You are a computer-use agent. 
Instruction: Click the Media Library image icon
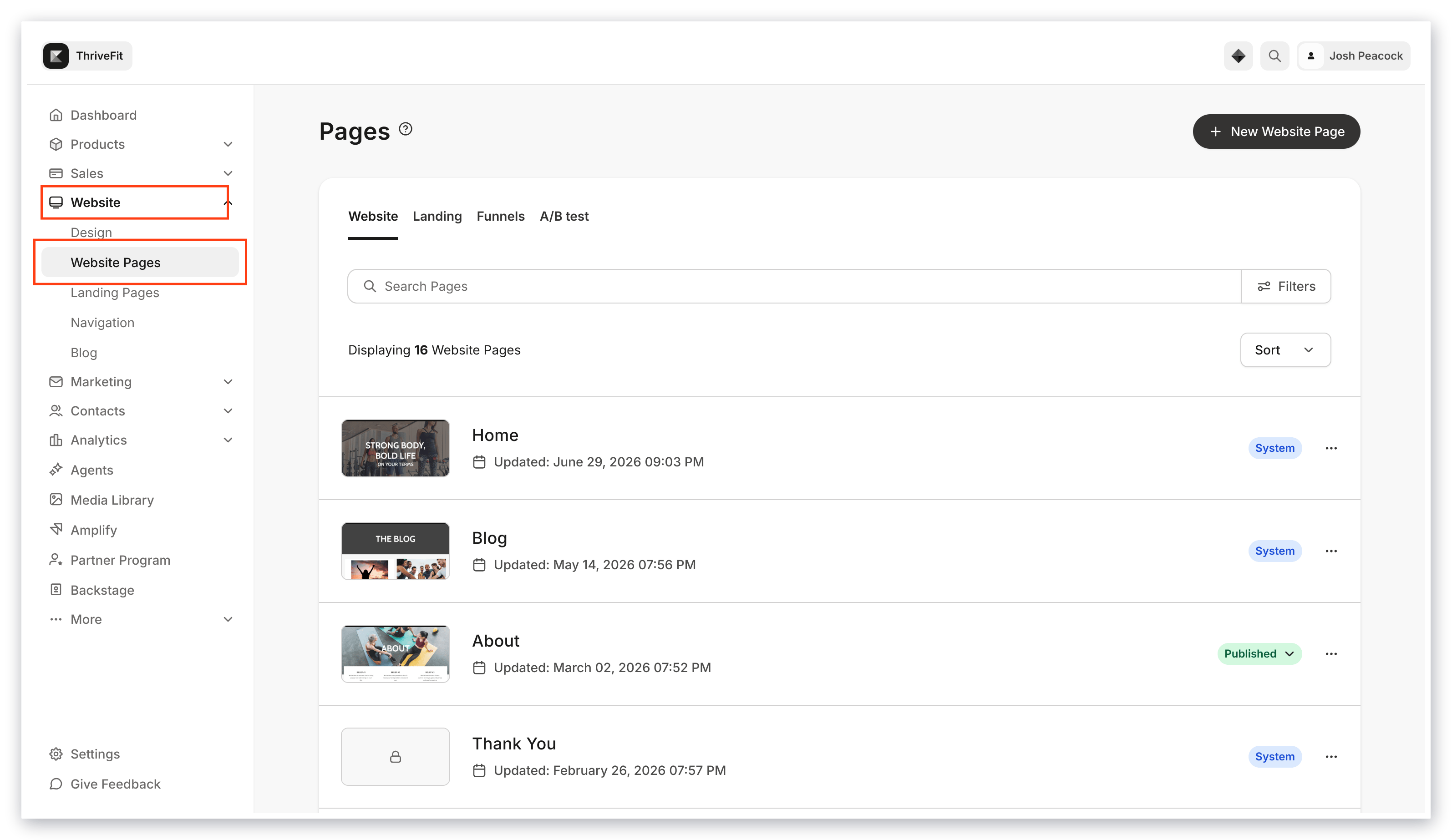point(56,500)
